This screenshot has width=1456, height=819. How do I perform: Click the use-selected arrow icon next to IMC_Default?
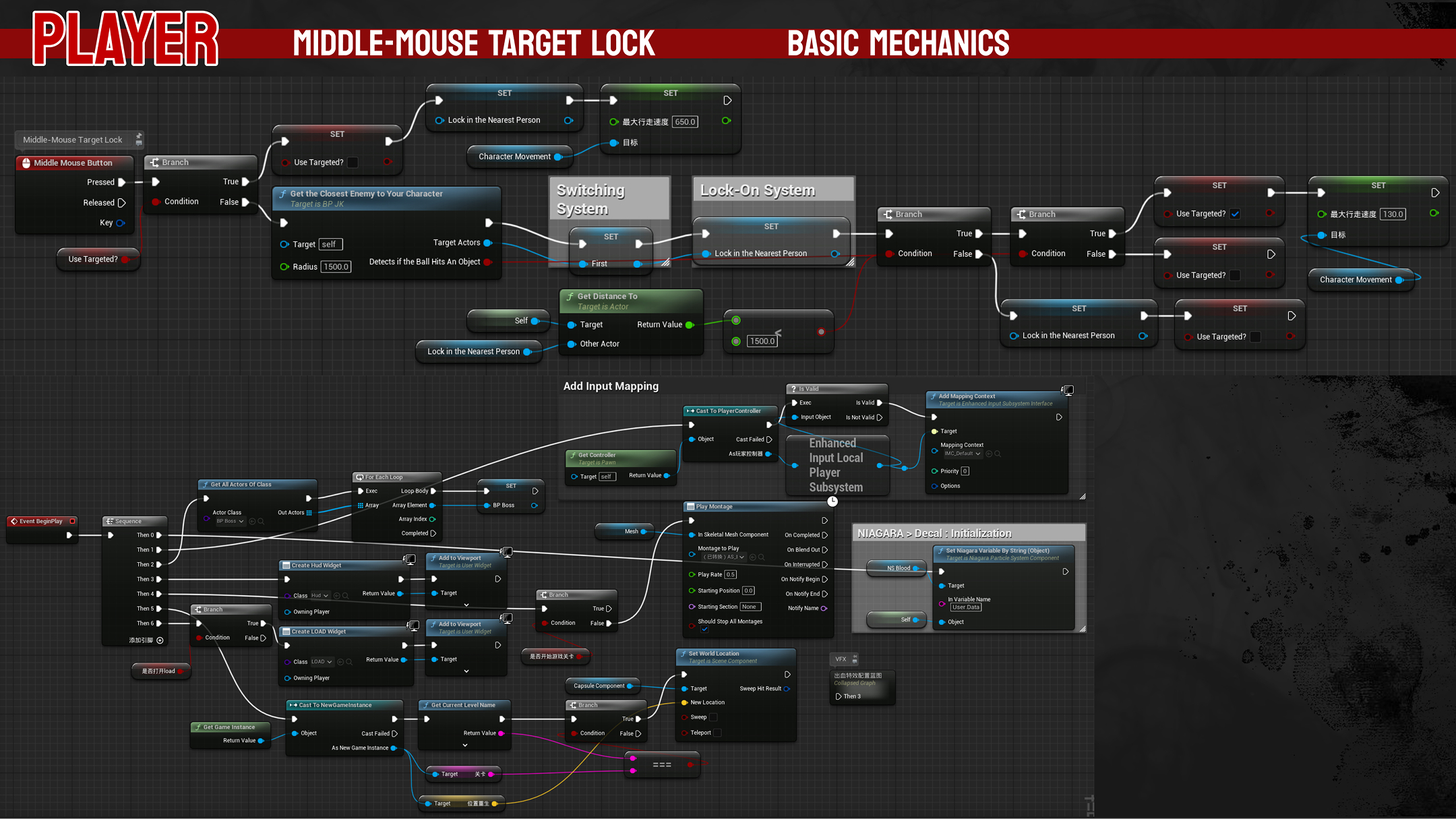click(989, 454)
